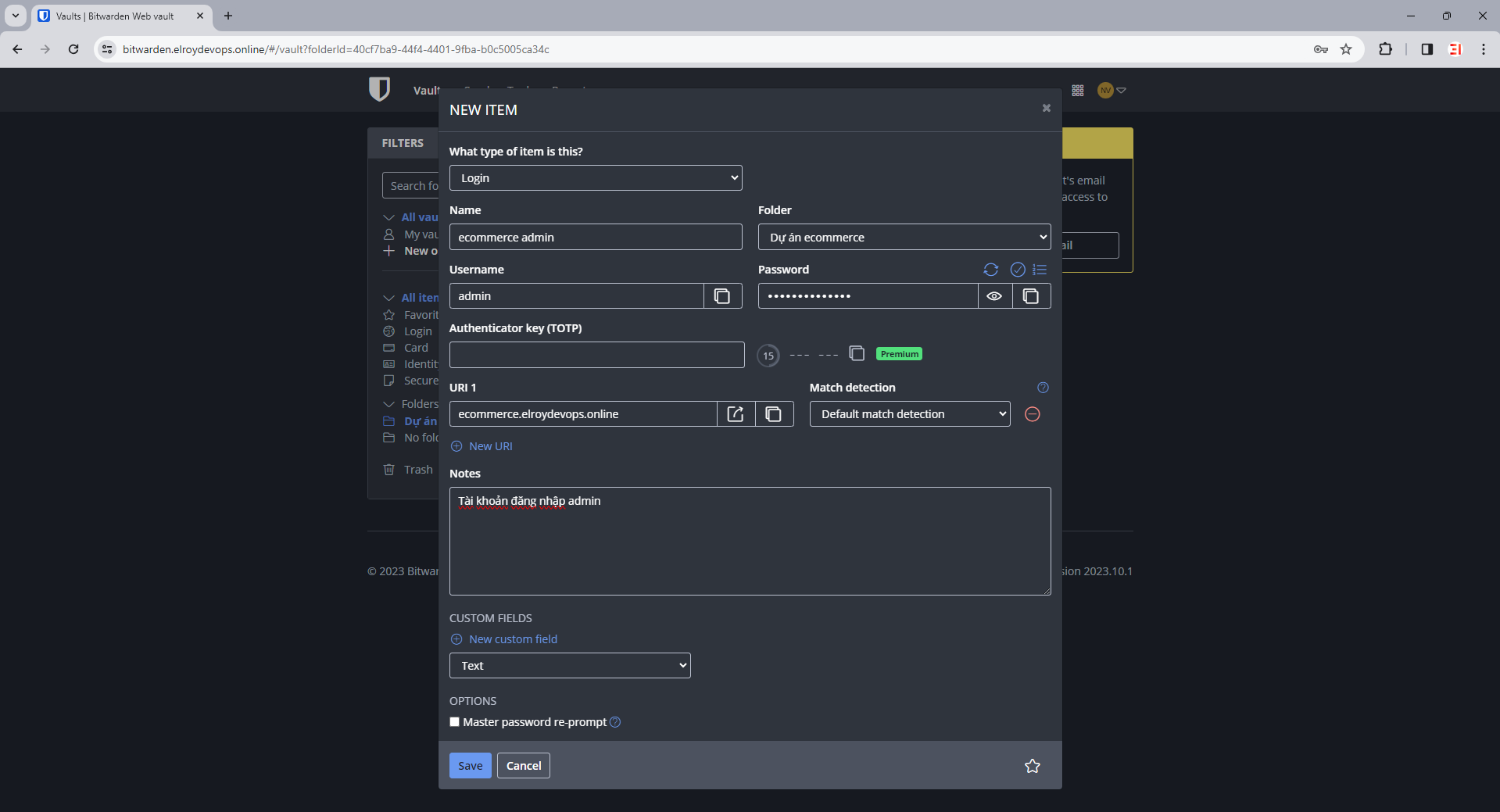
Task: Open browser extensions puzzle icon
Action: click(1385, 49)
